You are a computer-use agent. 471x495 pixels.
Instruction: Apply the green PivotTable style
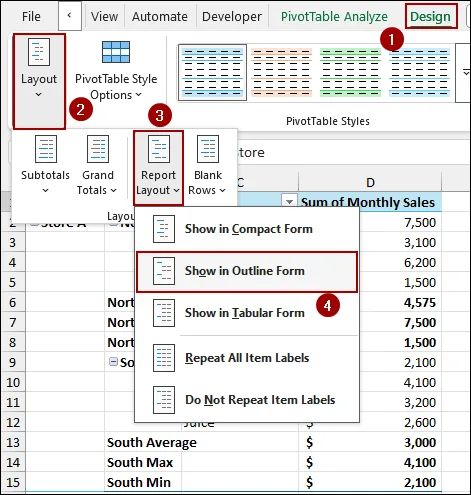coord(350,72)
